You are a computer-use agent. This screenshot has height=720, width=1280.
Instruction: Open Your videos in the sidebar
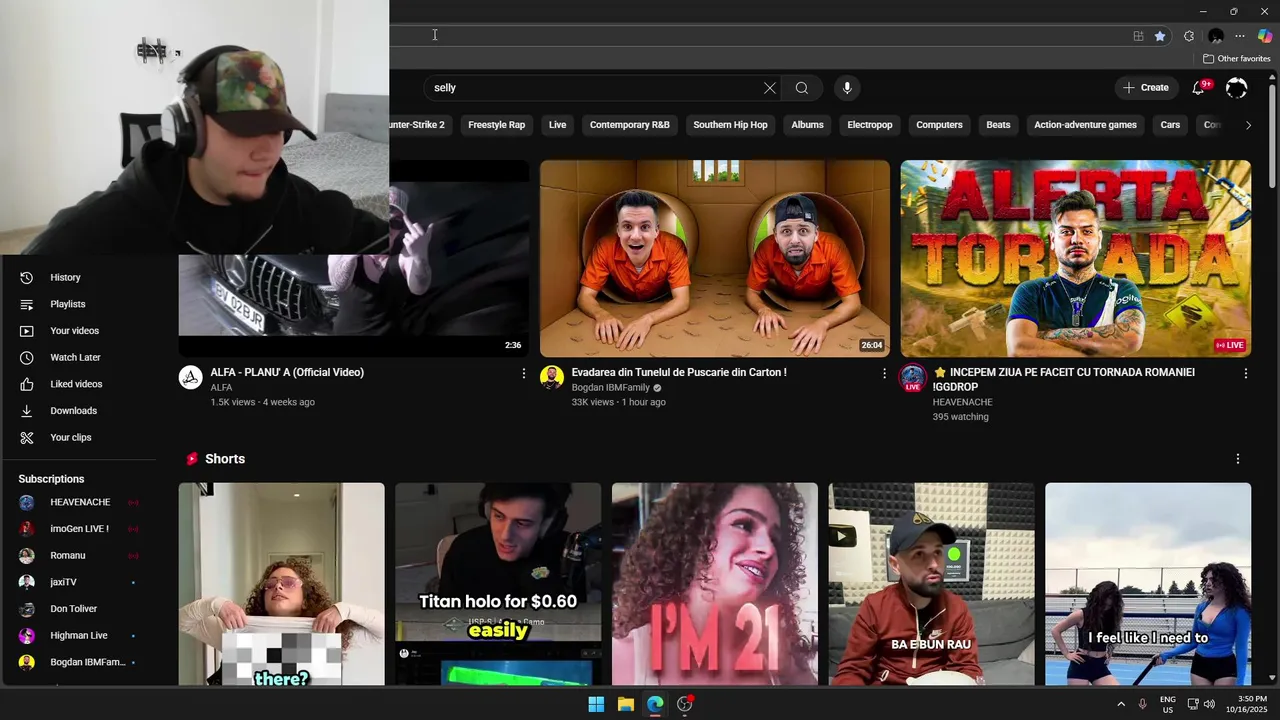click(74, 331)
